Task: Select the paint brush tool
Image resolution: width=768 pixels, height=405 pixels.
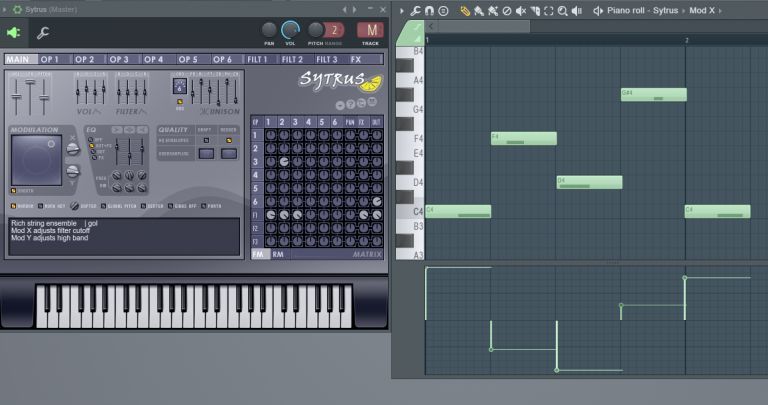Action: (x=479, y=11)
